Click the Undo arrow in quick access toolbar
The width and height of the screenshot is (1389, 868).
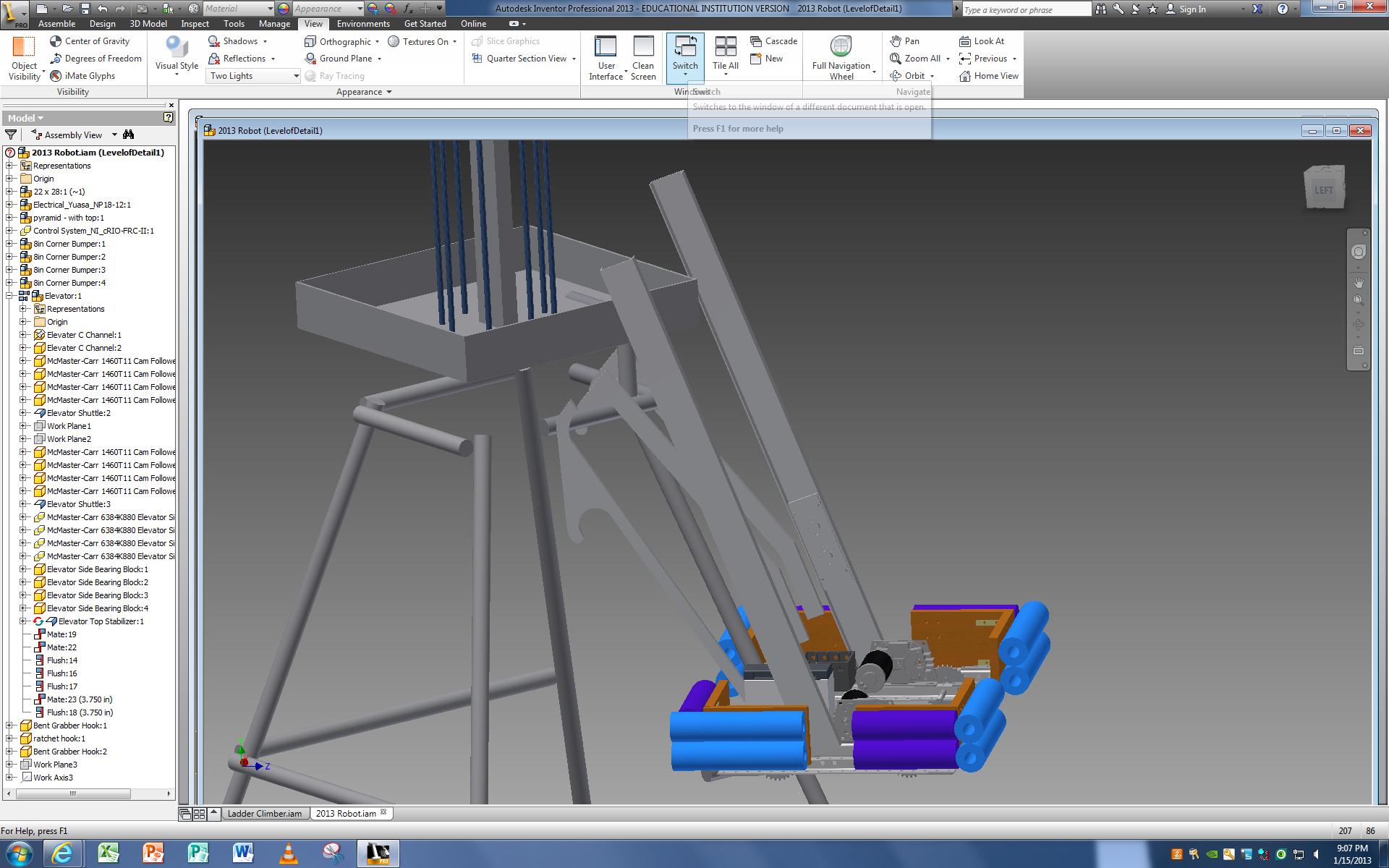coord(103,9)
